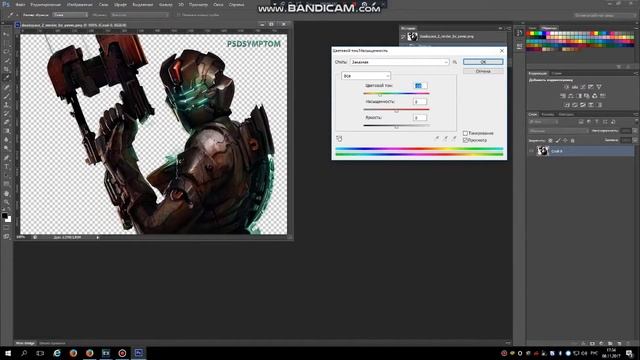This screenshot has height=360, width=640.
Task: Open the layer blend mode dropdown
Action: click(x=559, y=131)
